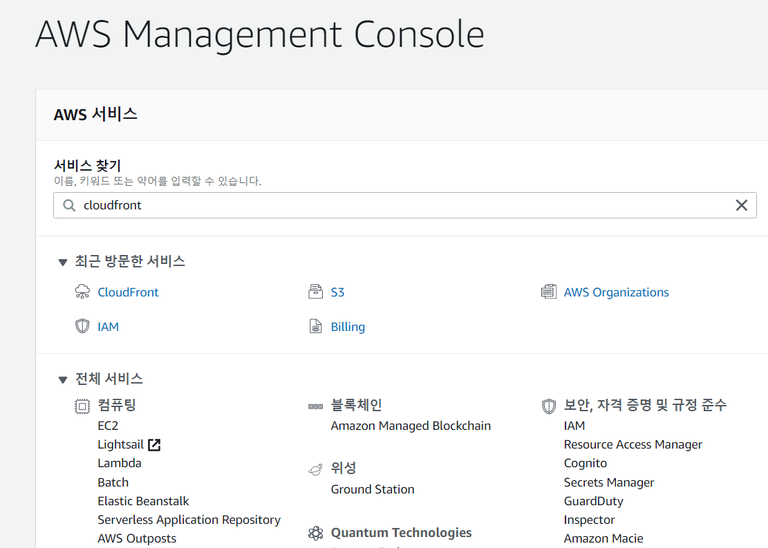Open Secrets Manager
Image resolution: width=768 pixels, height=548 pixels.
click(609, 482)
